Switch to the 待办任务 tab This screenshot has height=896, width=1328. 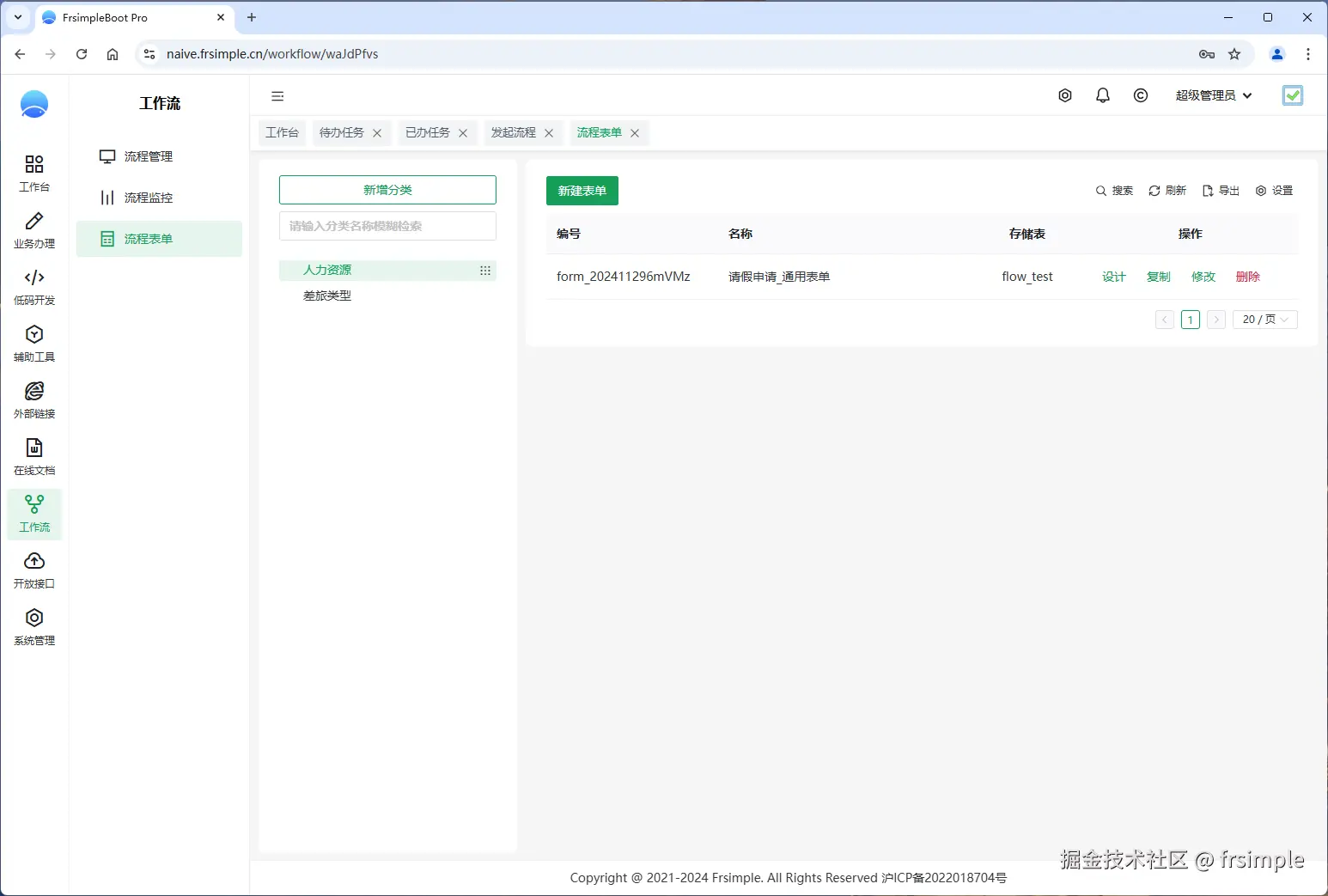(x=342, y=132)
